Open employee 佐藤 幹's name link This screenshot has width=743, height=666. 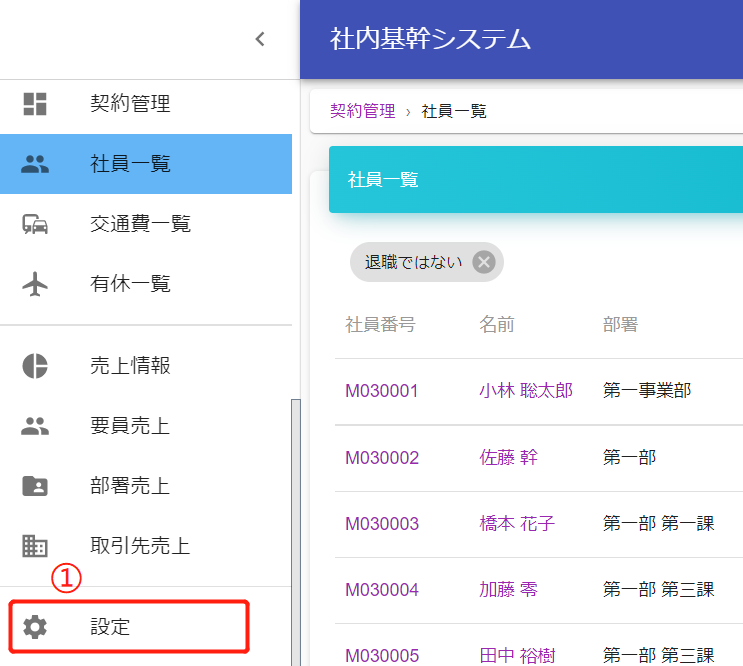pos(508,458)
